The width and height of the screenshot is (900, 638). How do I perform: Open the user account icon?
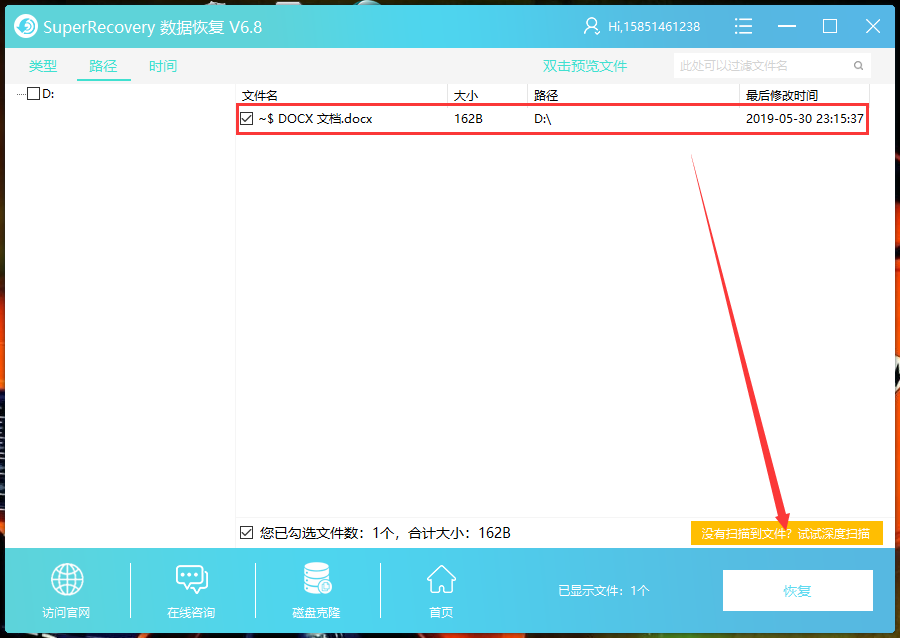(591, 26)
